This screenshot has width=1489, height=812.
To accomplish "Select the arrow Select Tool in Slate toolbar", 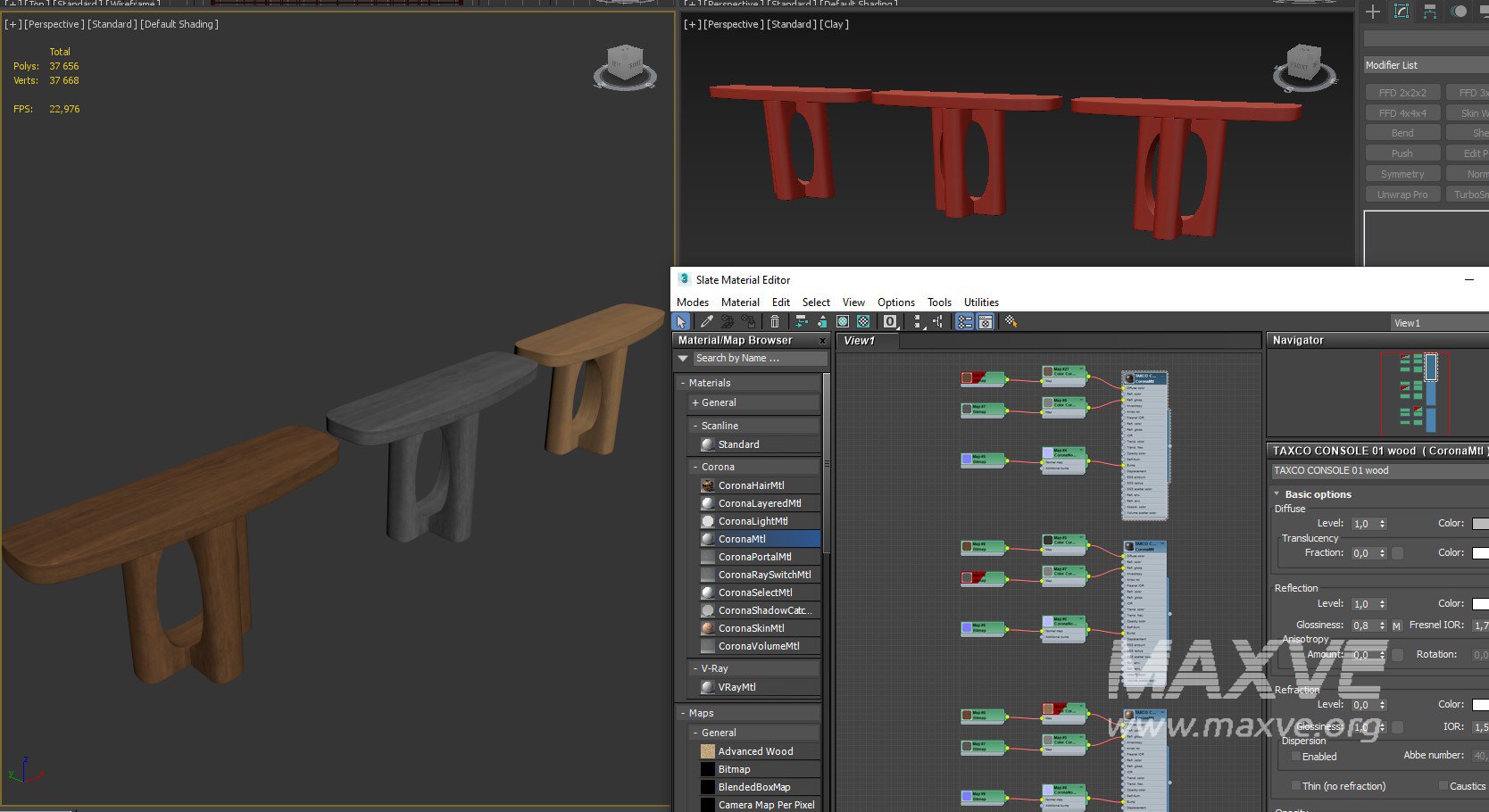I will pyautogui.click(x=681, y=322).
